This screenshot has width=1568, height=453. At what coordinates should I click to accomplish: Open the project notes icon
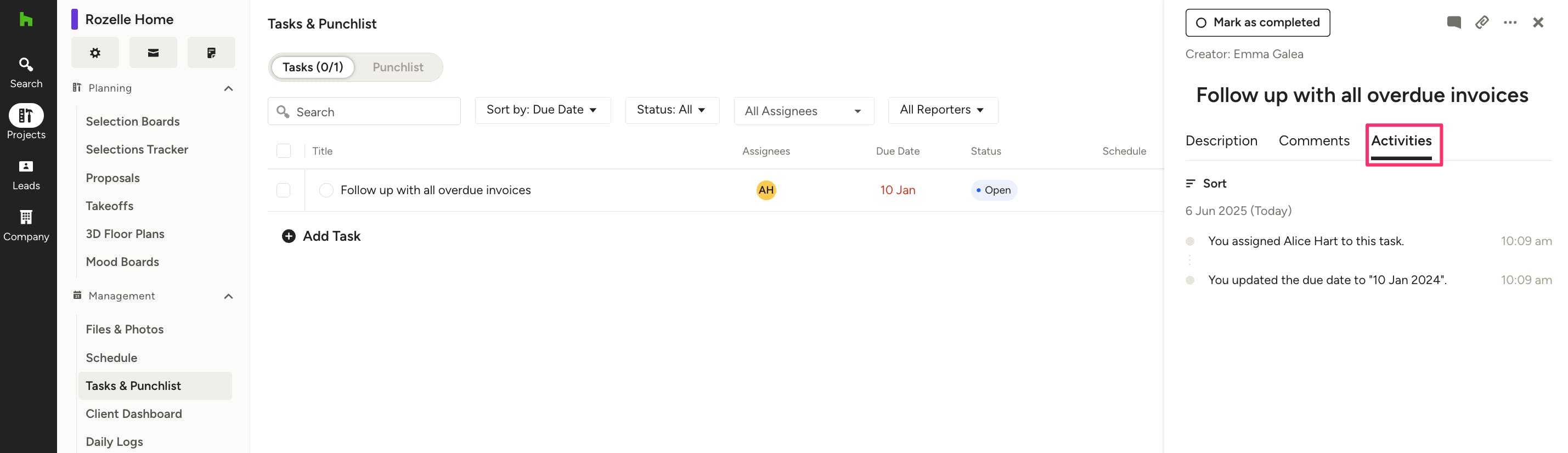(x=211, y=53)
